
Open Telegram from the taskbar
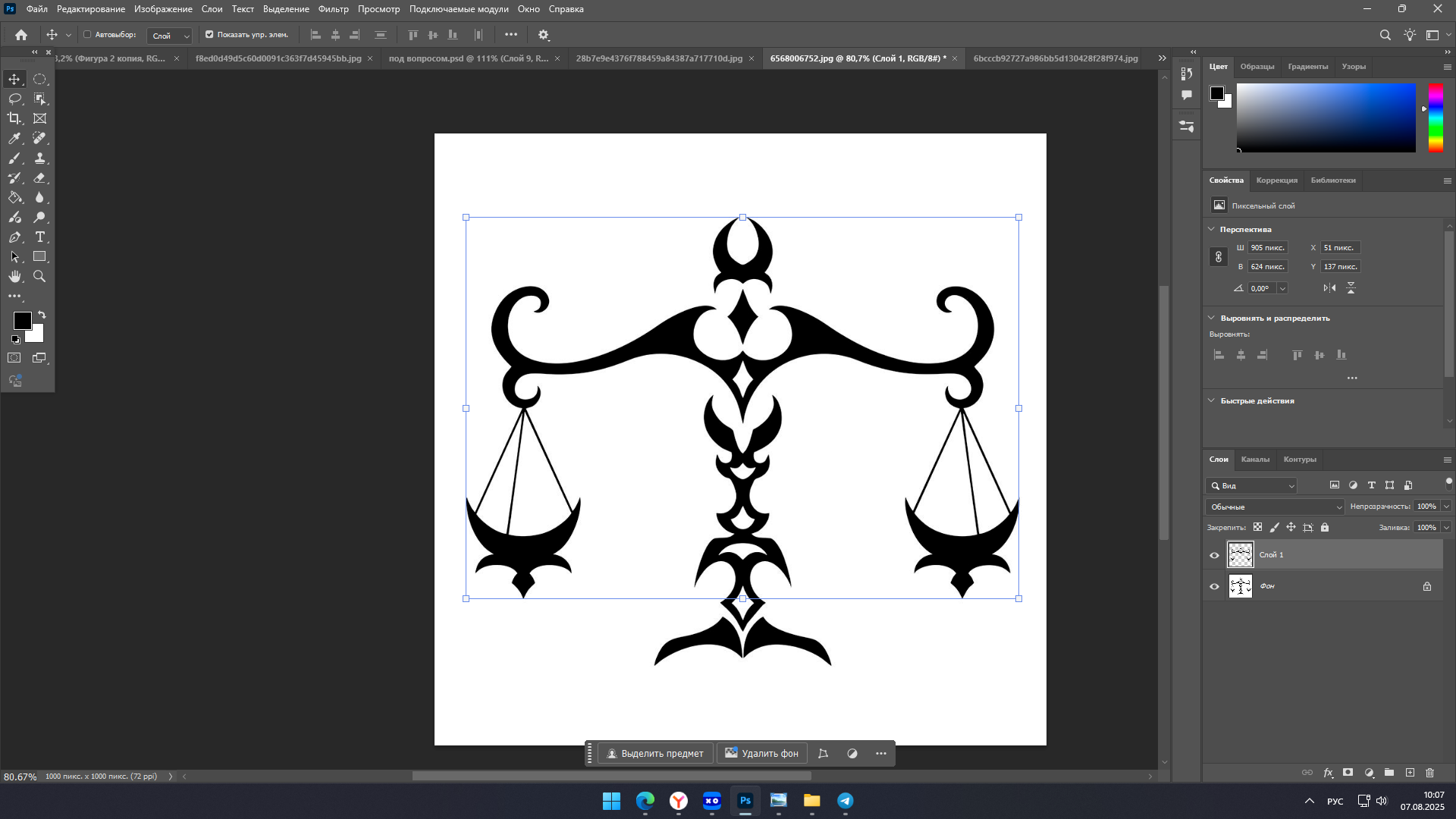pos(845,801)
